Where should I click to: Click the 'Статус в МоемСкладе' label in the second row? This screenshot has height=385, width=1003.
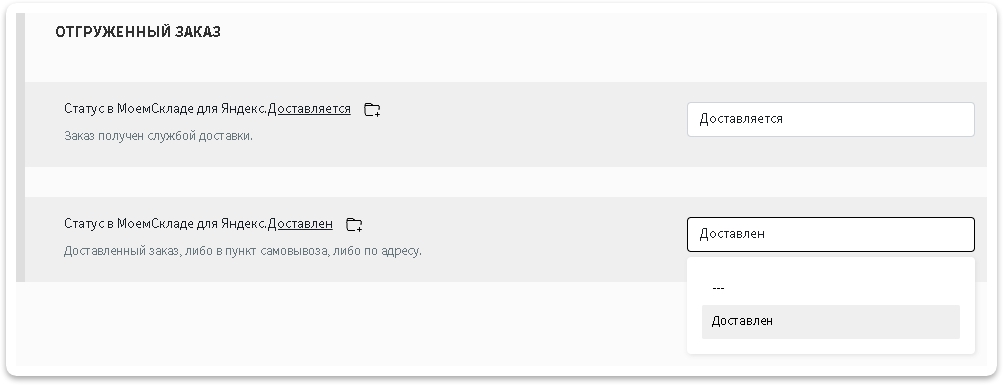pos(166,224)
